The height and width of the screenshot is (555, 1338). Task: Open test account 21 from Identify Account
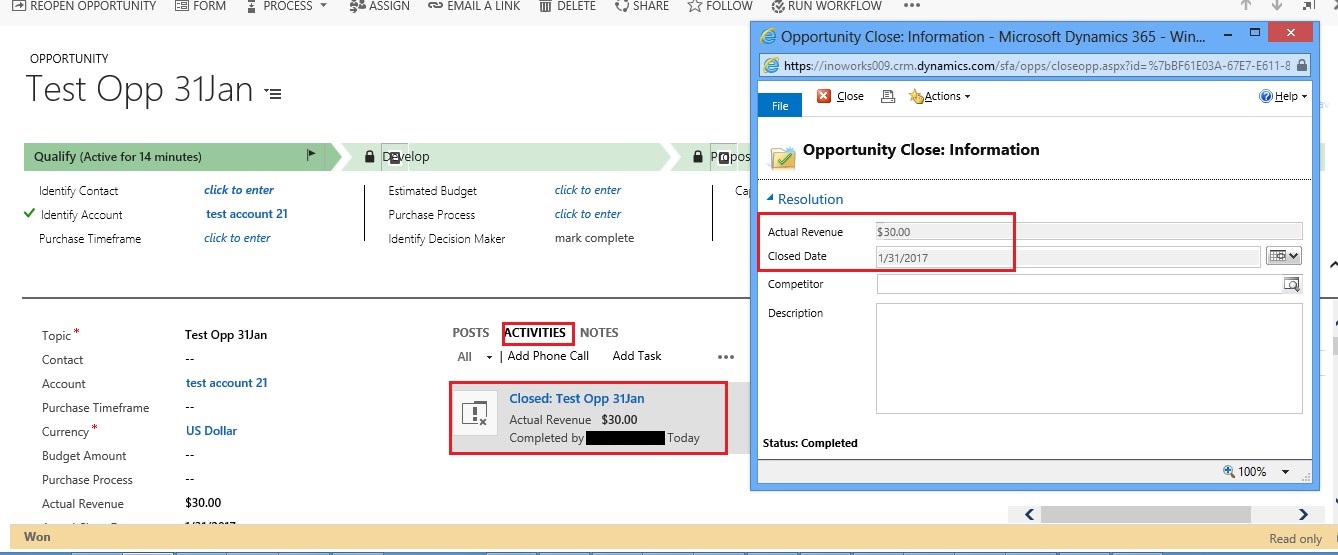pos(247,214)
